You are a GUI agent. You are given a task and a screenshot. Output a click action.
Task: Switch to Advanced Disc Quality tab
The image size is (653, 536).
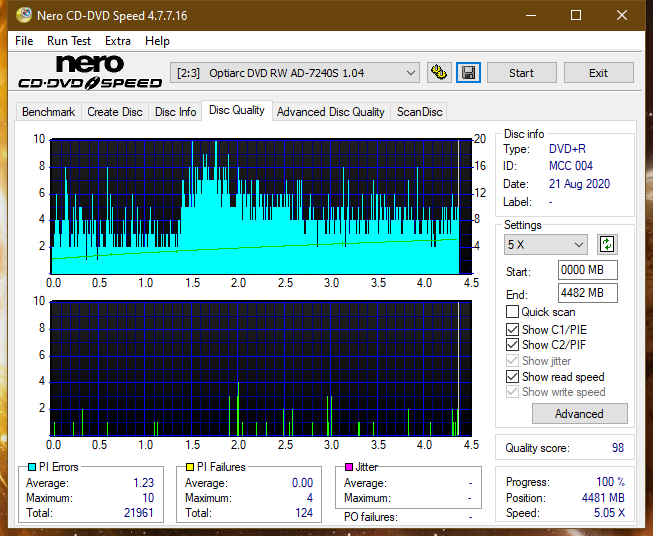point(331,112)
